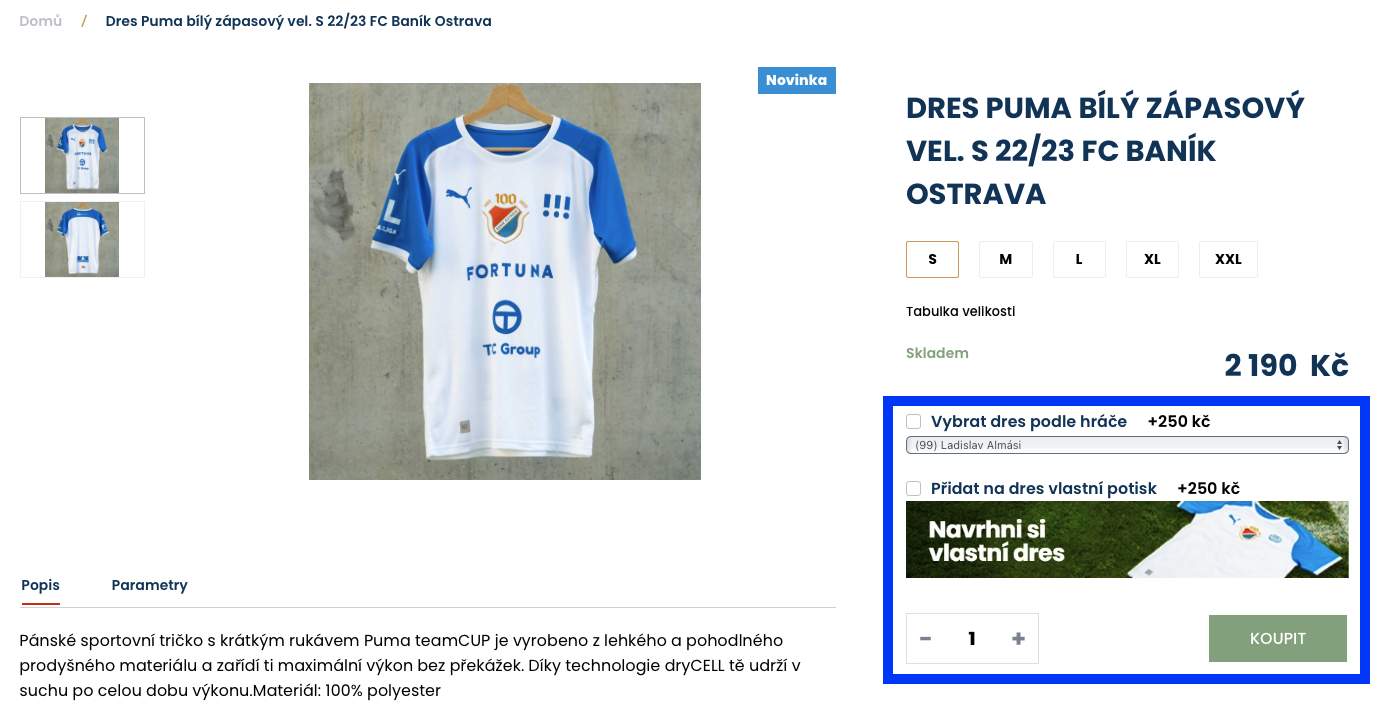Decrease quantity with the minus icon
Image resolution: width=1385 pixels, height=718 pixels.
point(926,639)
